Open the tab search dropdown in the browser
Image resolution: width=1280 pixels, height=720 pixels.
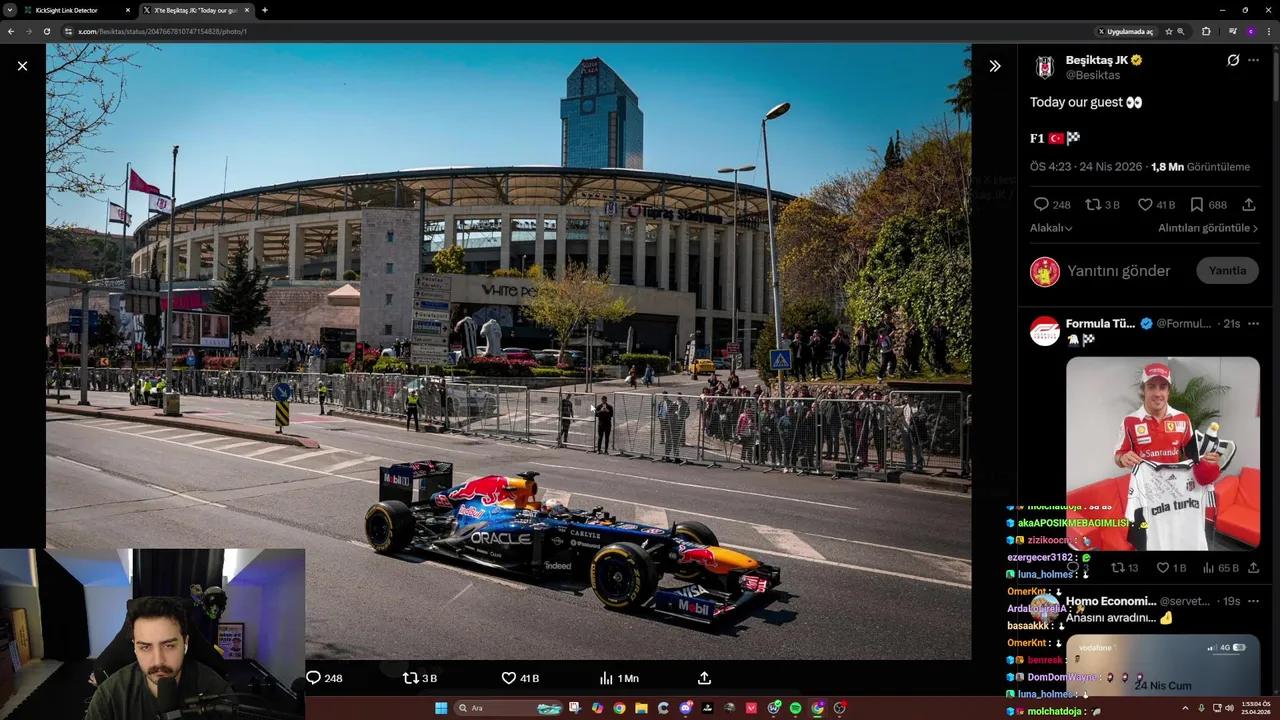coord(9,10)
